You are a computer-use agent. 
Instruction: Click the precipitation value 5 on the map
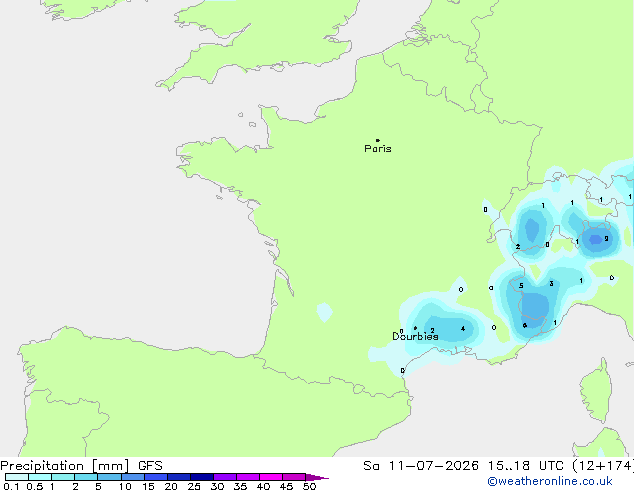click(x=521, y=286)
